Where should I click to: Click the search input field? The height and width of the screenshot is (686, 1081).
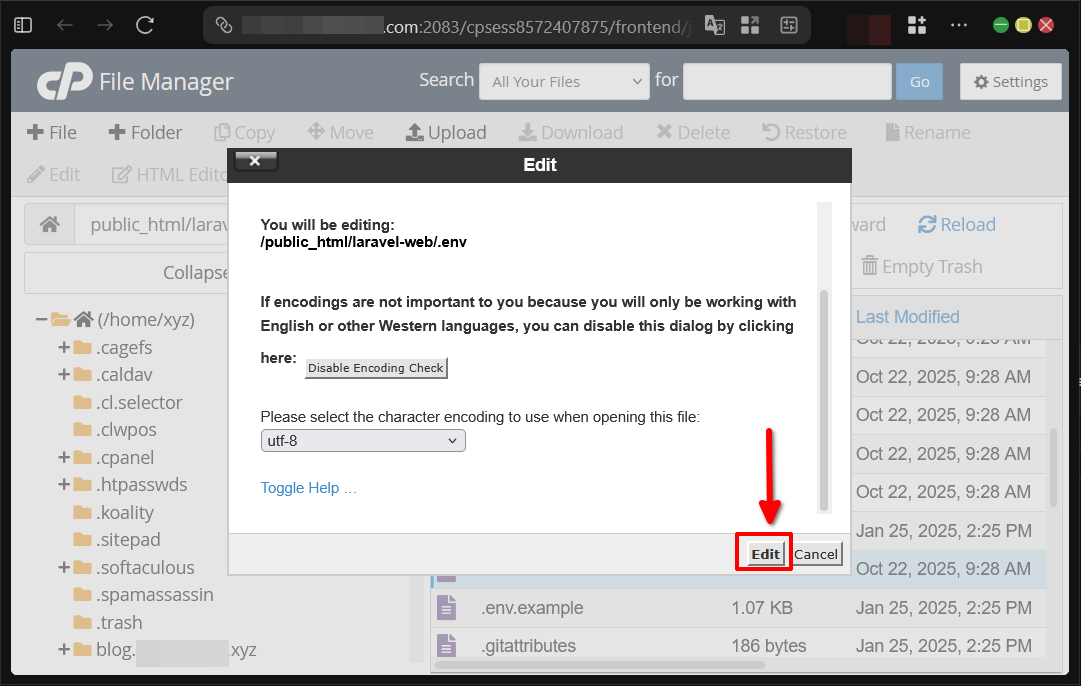click(x=786, y=81)
